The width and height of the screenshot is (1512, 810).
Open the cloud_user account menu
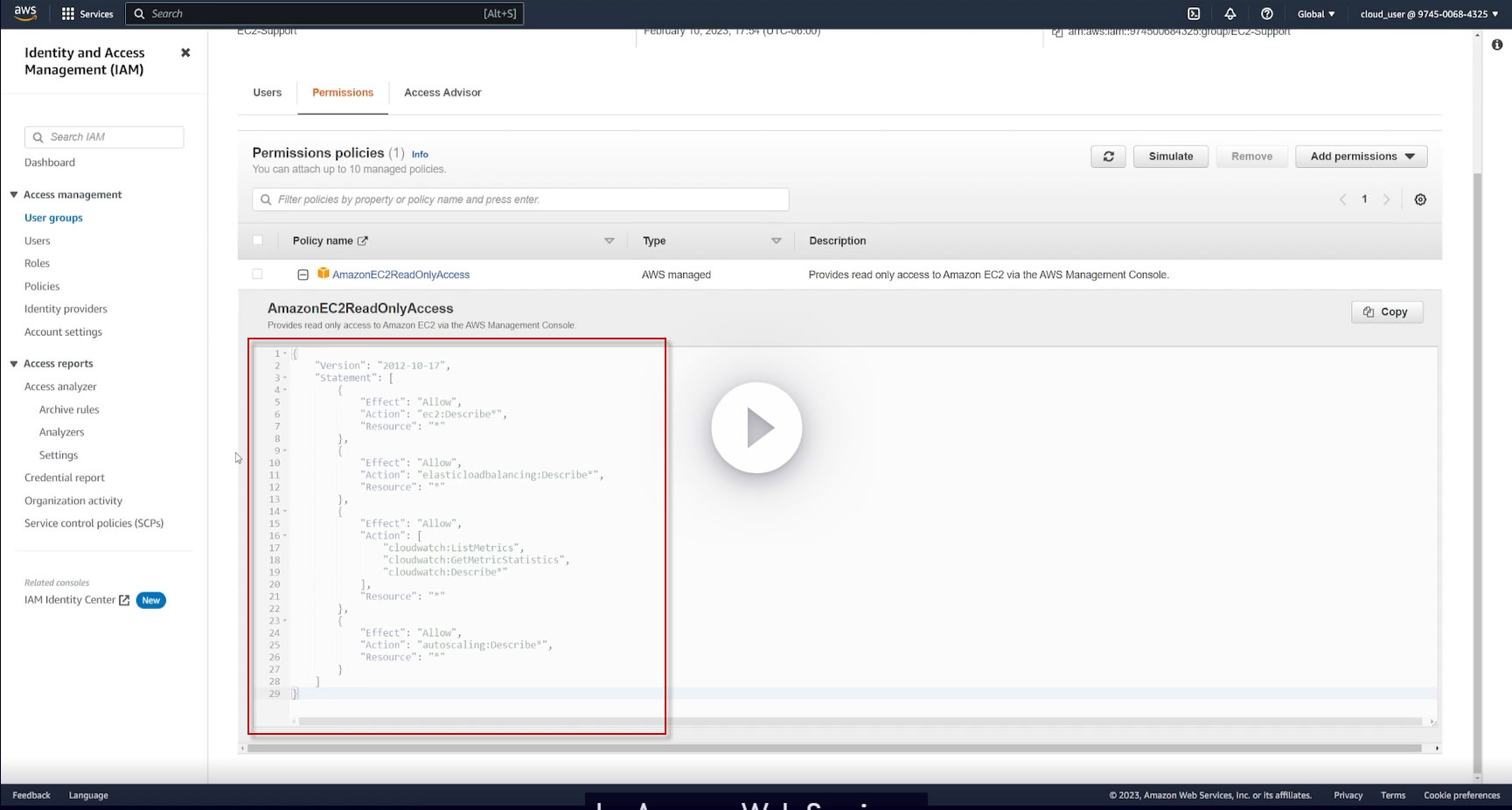(x=1429, y=14)
